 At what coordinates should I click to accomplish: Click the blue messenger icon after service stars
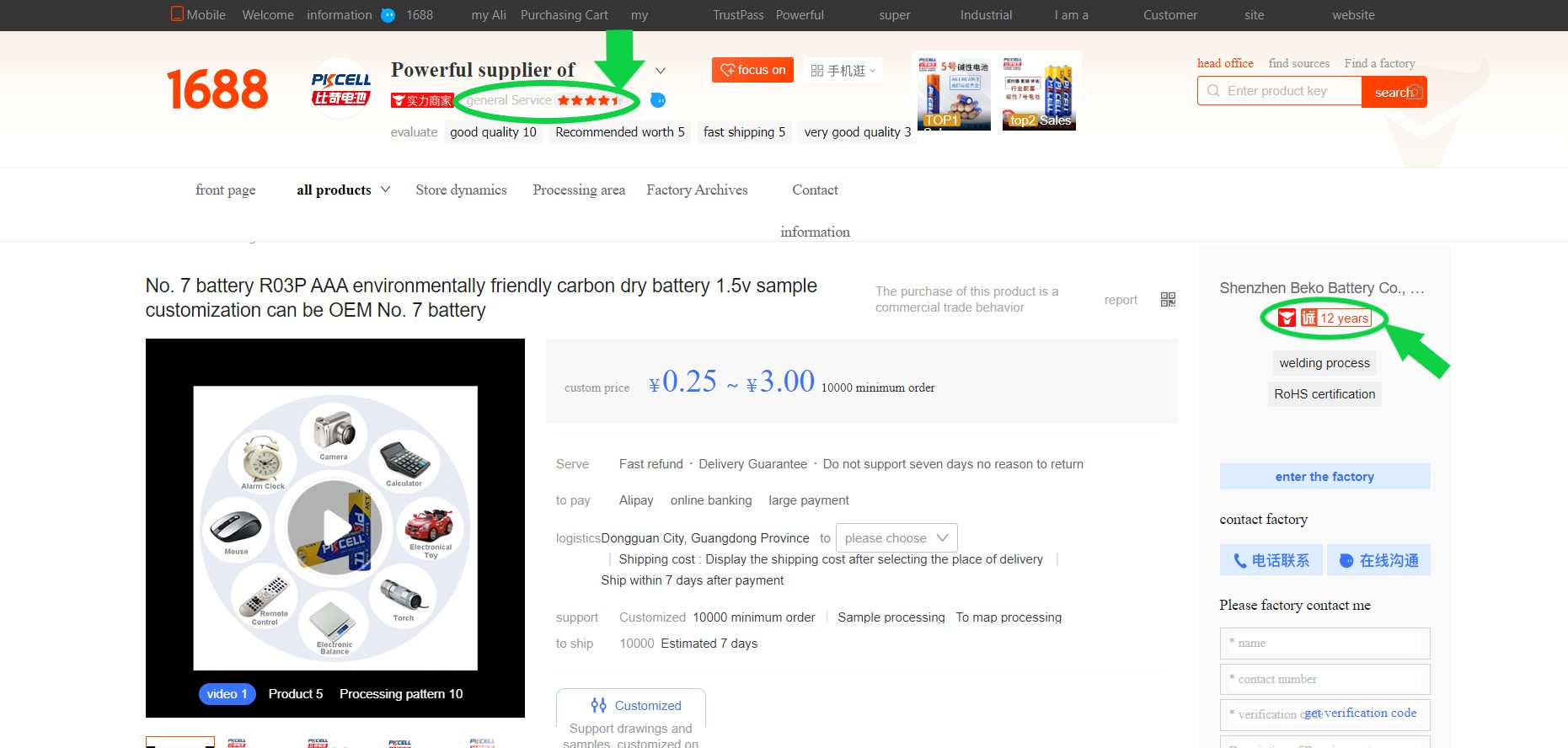tap(659, 100)
